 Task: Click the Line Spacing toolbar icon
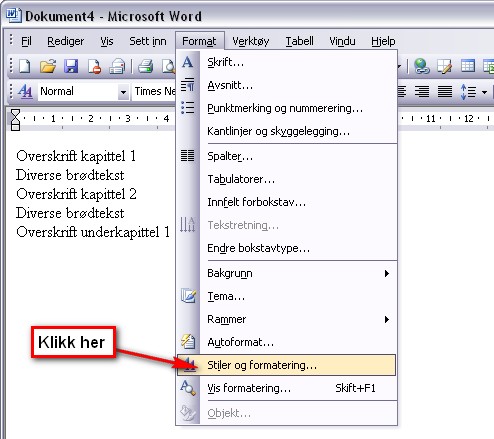click(468, 91)
